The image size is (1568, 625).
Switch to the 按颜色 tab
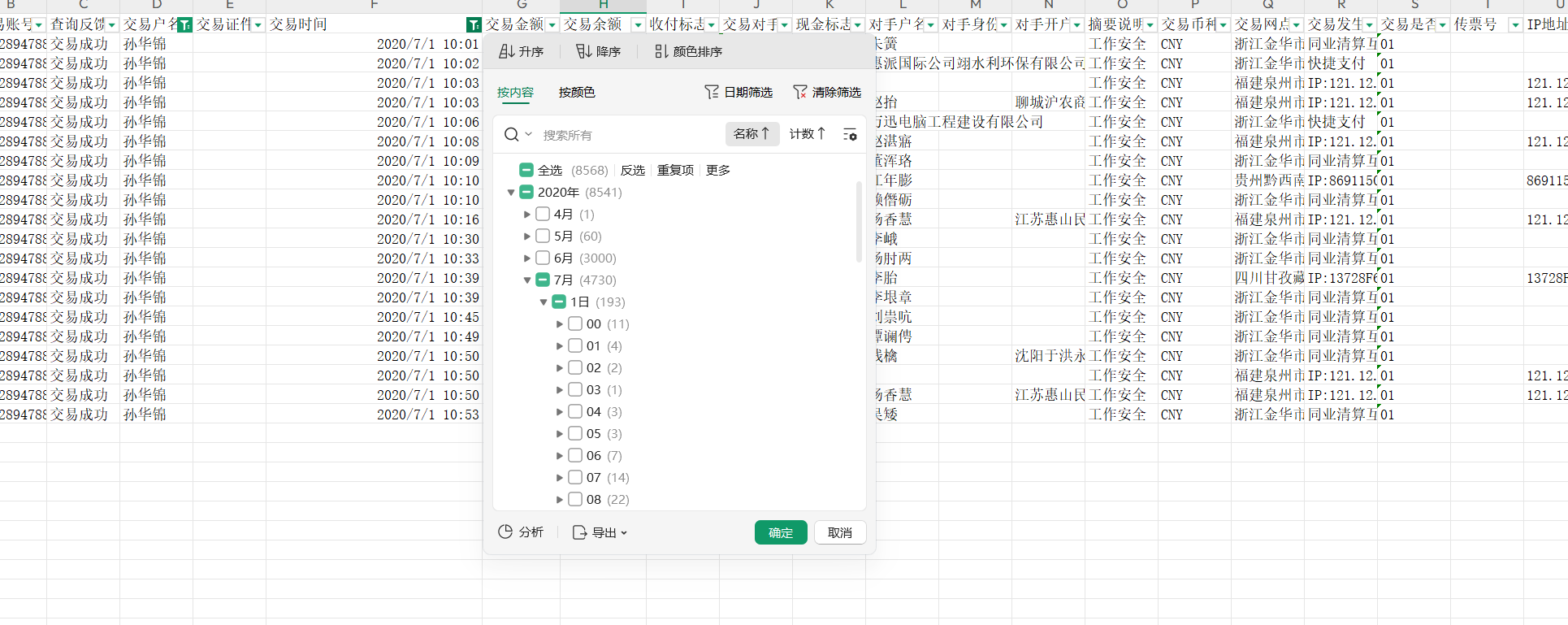tap(577, 92)
